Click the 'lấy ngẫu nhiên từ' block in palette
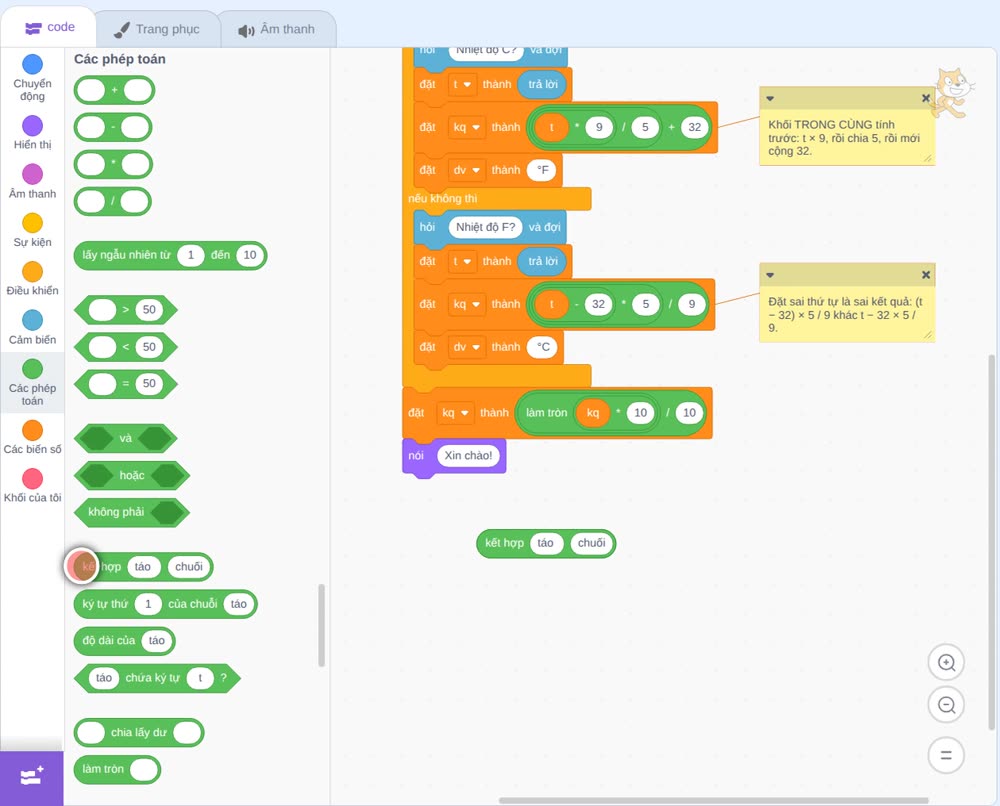1000x806 pixels. tap(170, 255)
